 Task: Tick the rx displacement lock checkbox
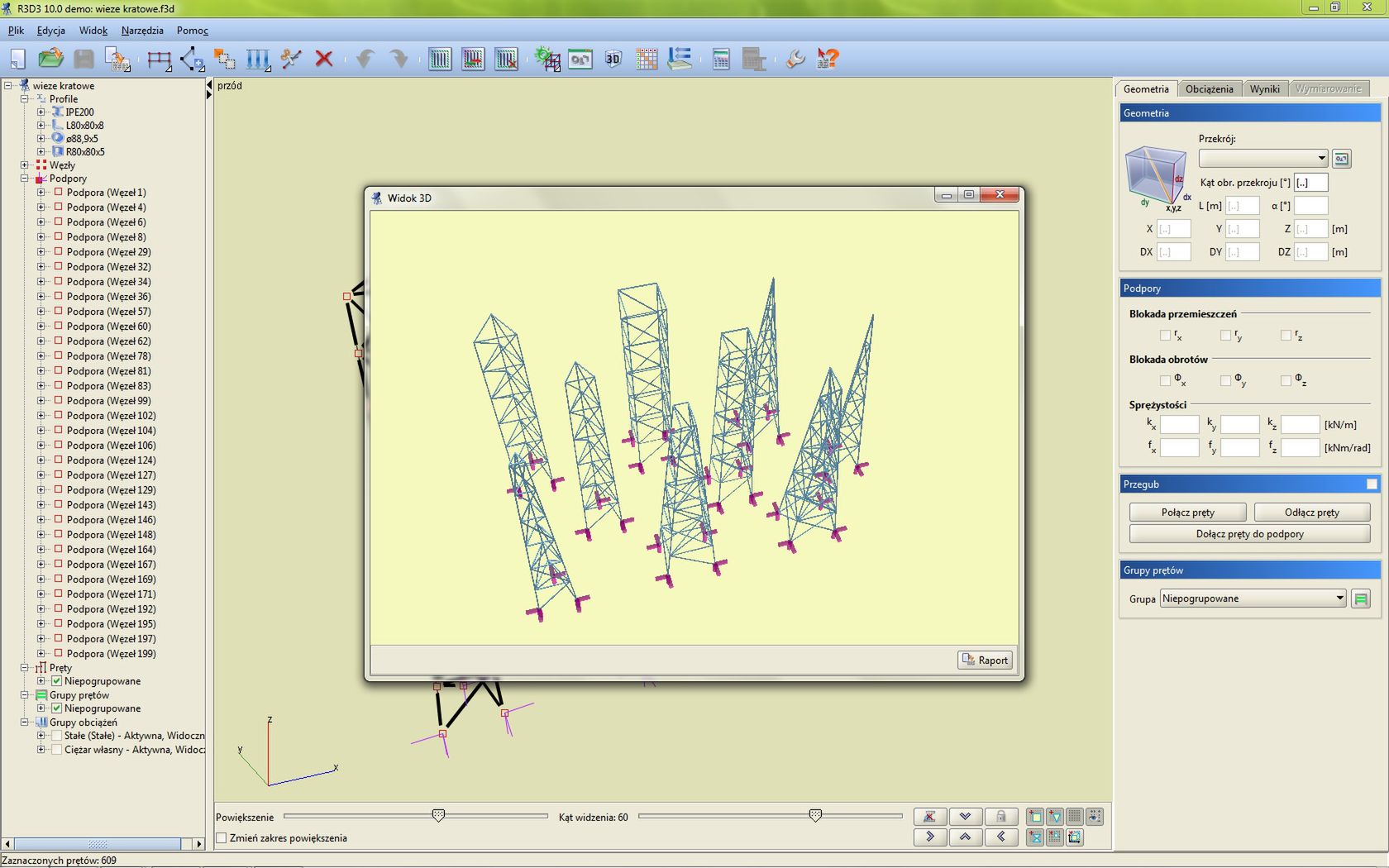[1165, 335]
